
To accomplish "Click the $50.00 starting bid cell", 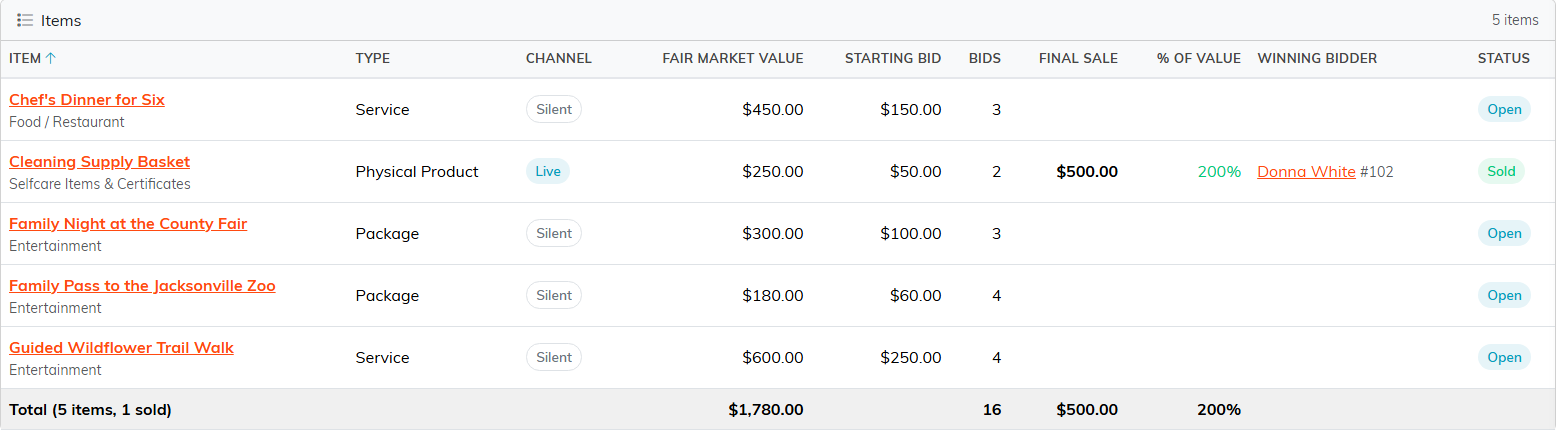I will pyautogui.click(x=916, y=172).
